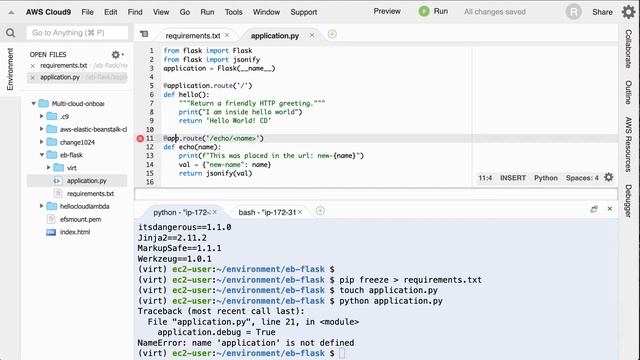Add new editor tab with plus icon
The width and height of the screenshot is (640, 360).
(x=332, y=34)
